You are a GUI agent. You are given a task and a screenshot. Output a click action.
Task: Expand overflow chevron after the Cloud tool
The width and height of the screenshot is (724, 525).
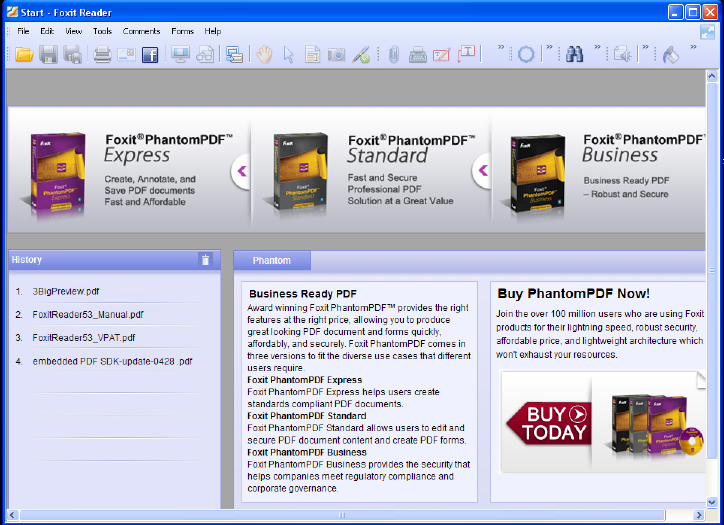tap(549, 47)
